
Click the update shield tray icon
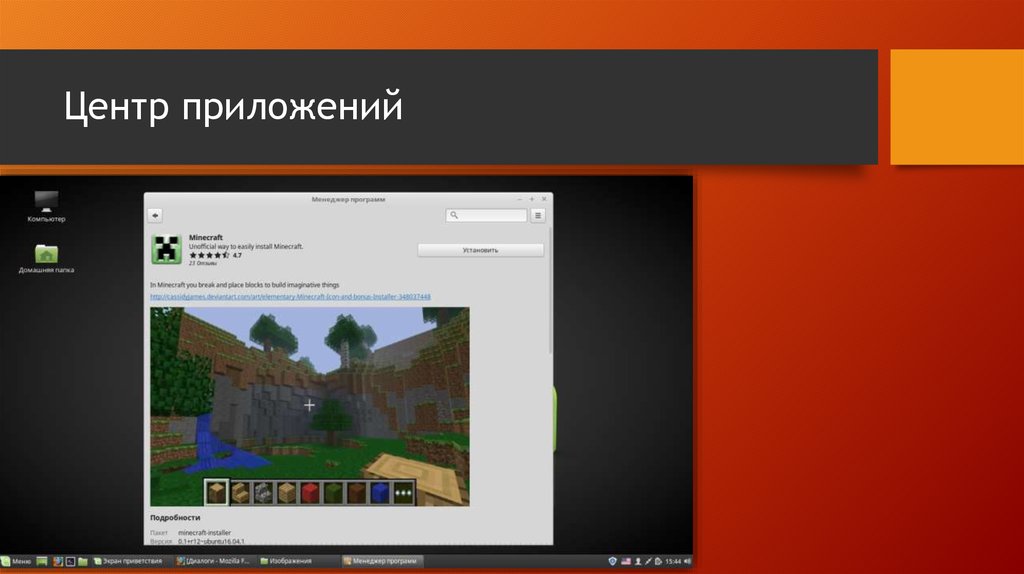(613, 561)
